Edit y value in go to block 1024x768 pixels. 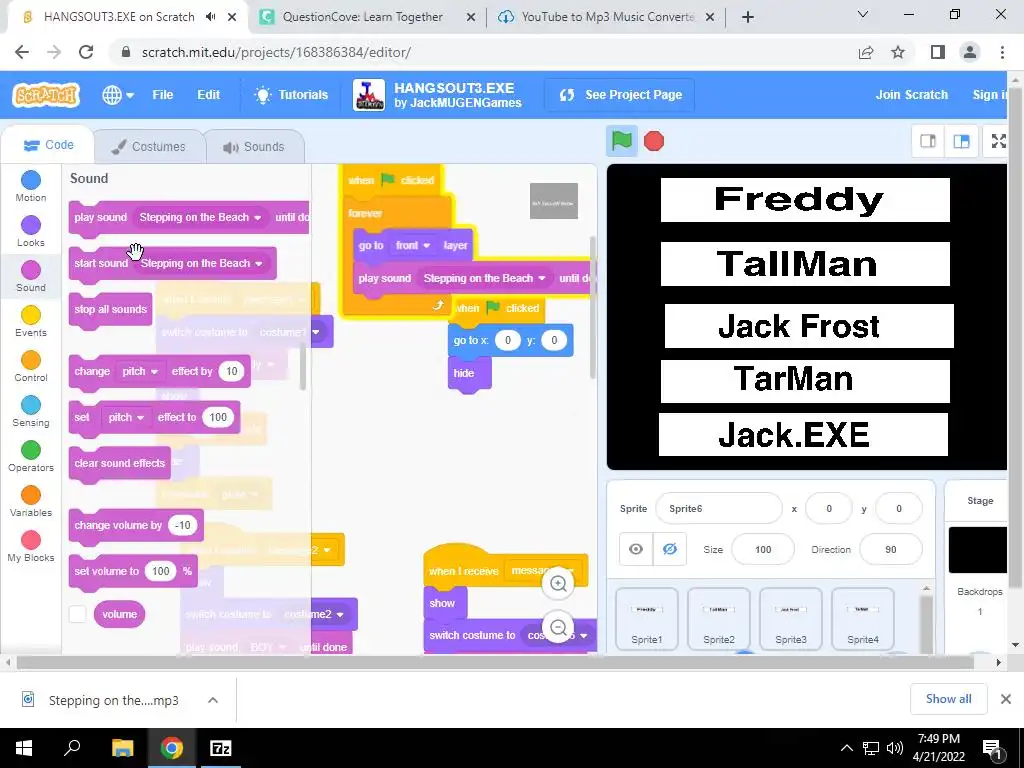tap(554, 340)
